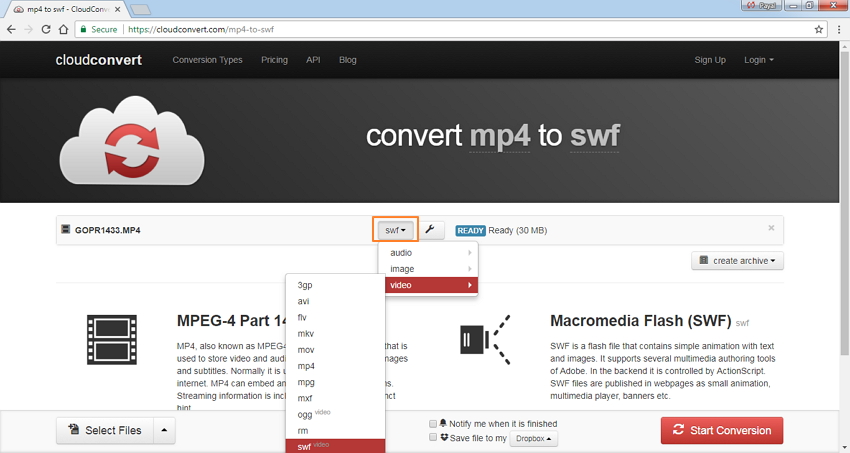
Task: Click the Select Files button
Action: (x=105, y=430)
